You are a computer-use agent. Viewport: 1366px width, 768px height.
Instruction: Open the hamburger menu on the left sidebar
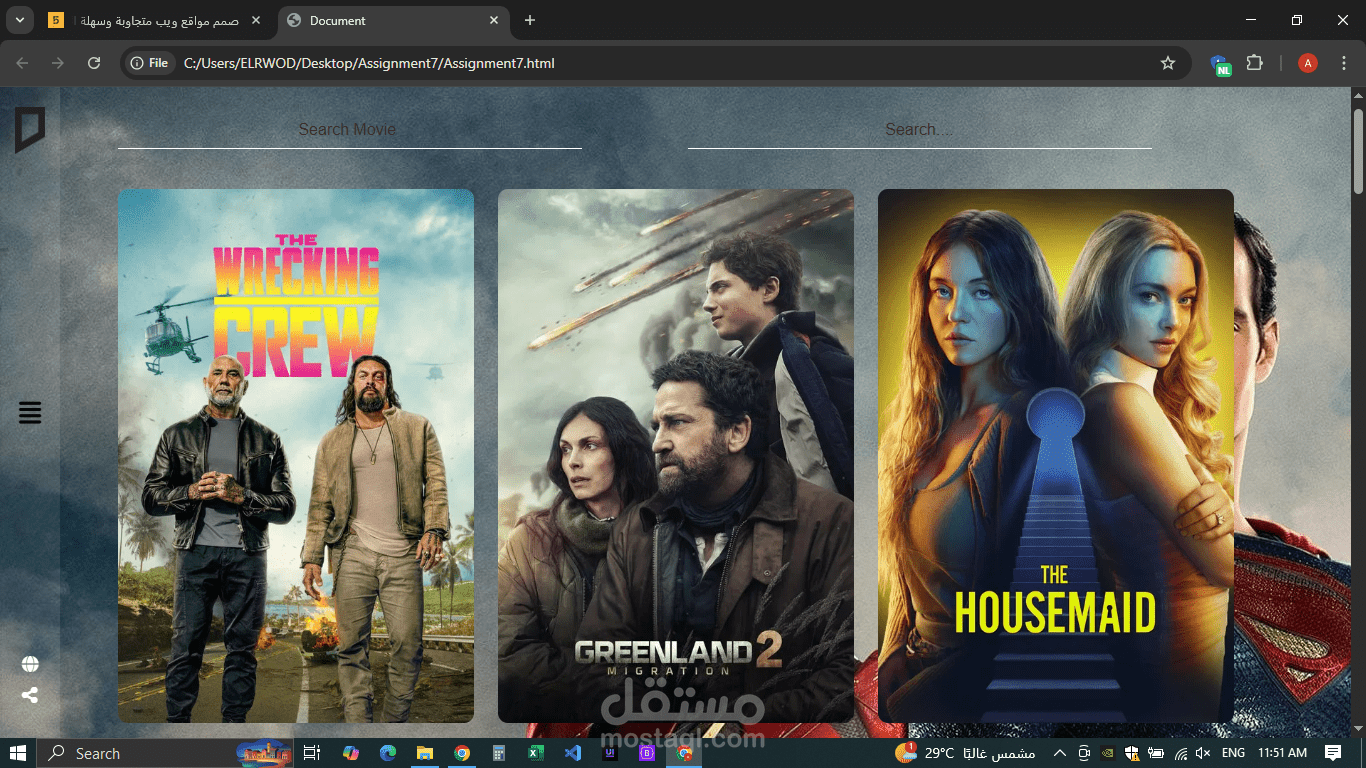[x=29, y=412]
